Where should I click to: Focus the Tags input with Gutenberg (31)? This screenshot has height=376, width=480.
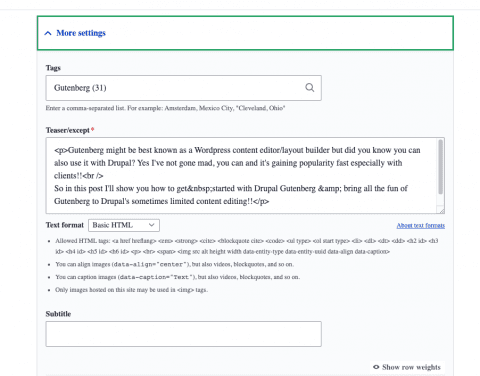click(x=183, y=88)
